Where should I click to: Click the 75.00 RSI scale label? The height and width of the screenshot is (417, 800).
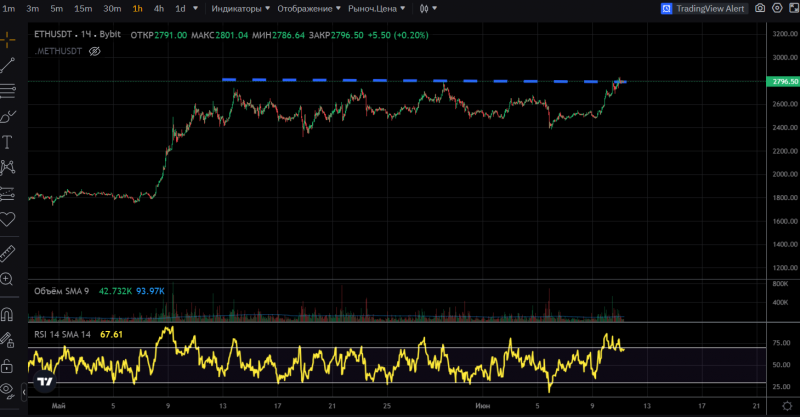pos(781,342)
